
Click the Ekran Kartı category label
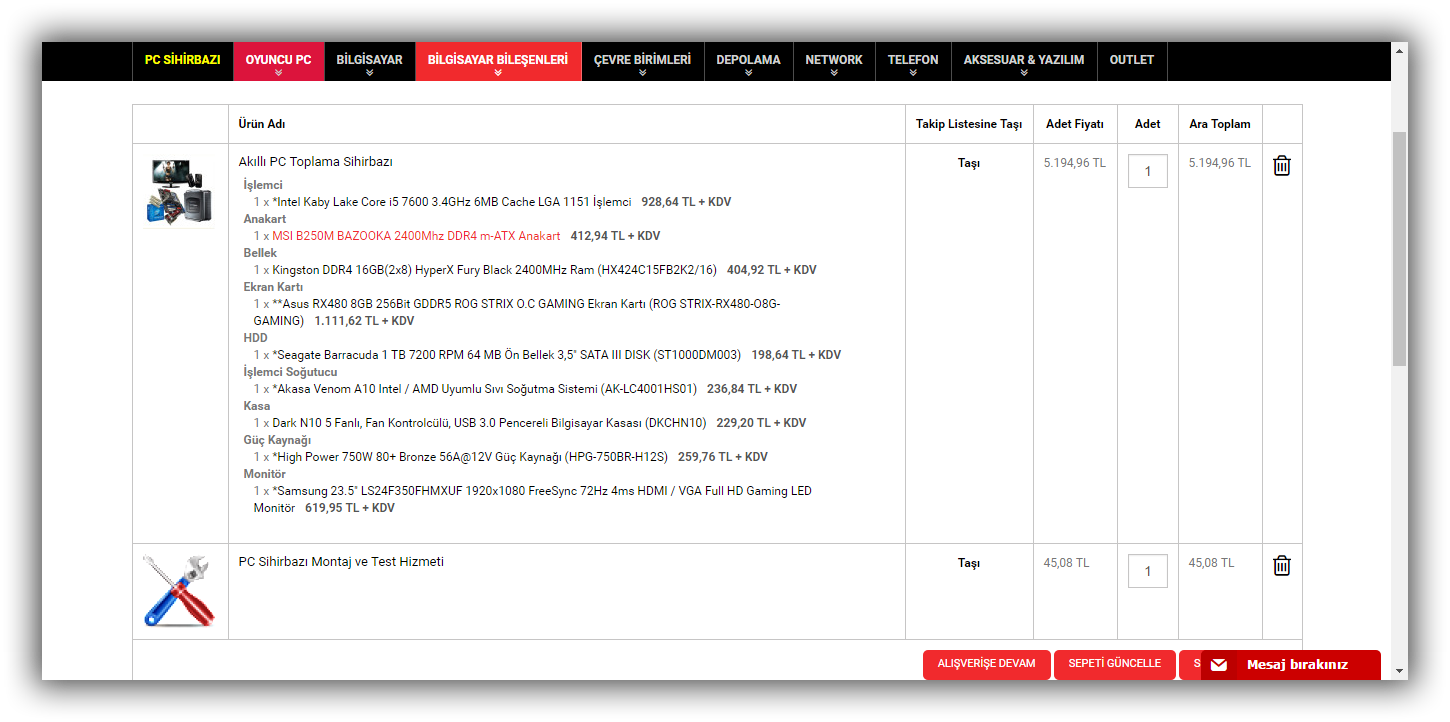(x=273, y=287)
